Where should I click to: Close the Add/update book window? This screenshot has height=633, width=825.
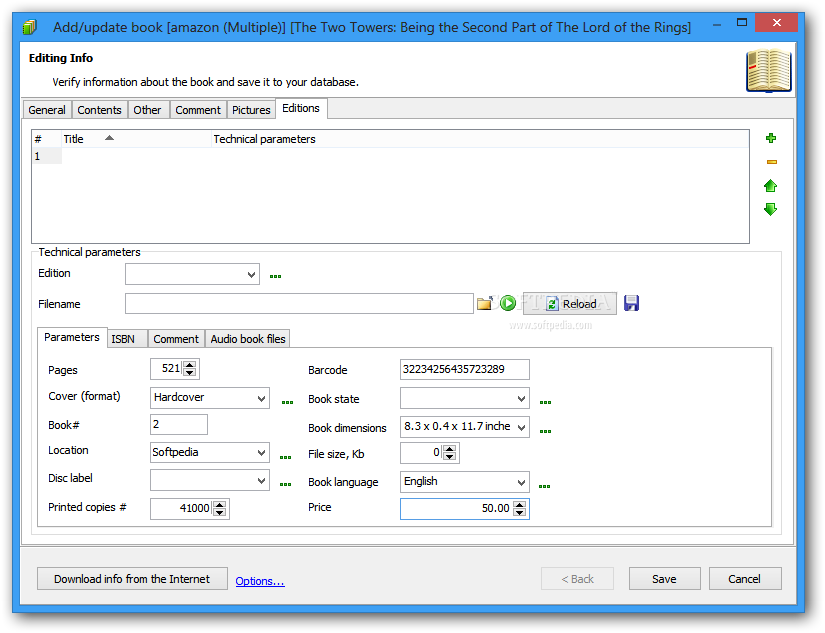(x=777, y=23)
